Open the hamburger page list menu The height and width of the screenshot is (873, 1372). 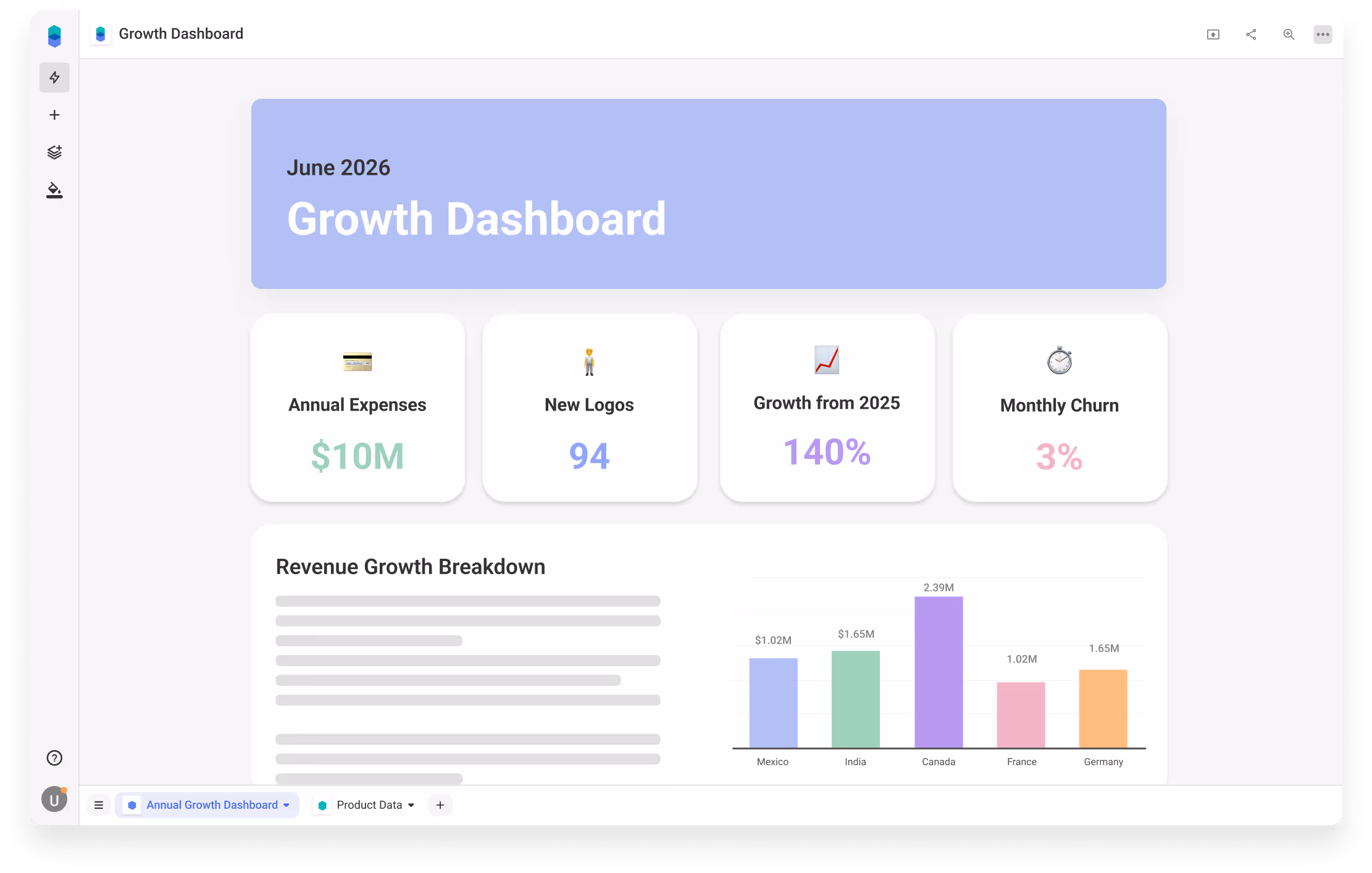coord(99,805)
